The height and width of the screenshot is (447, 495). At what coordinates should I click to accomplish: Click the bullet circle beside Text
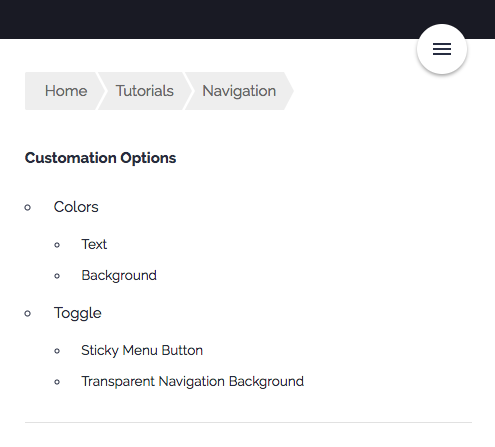click(57, 245)
